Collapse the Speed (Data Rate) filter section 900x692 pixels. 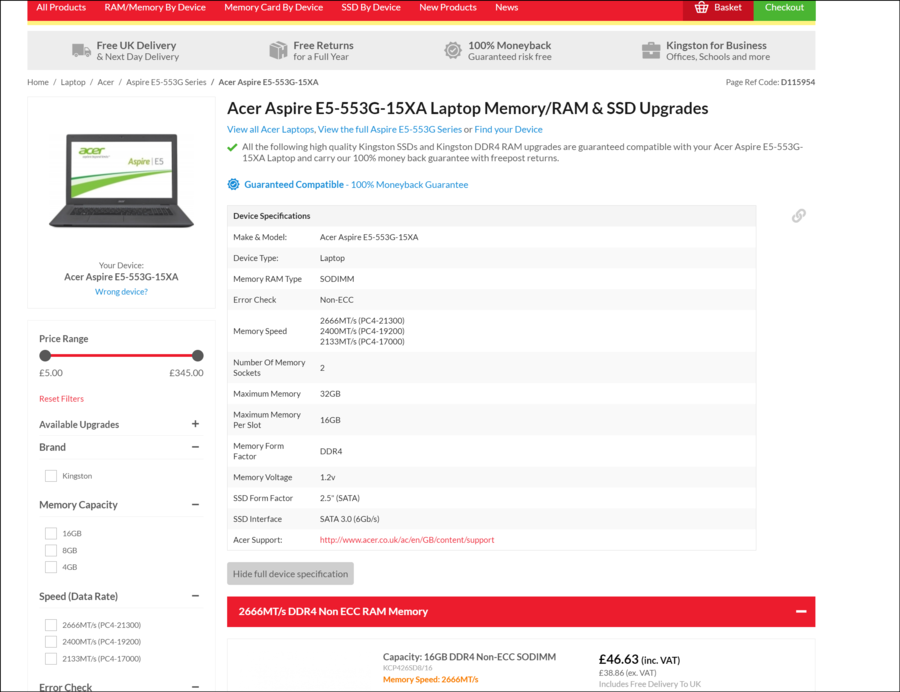pyautogui.click(x=195, y=596)
